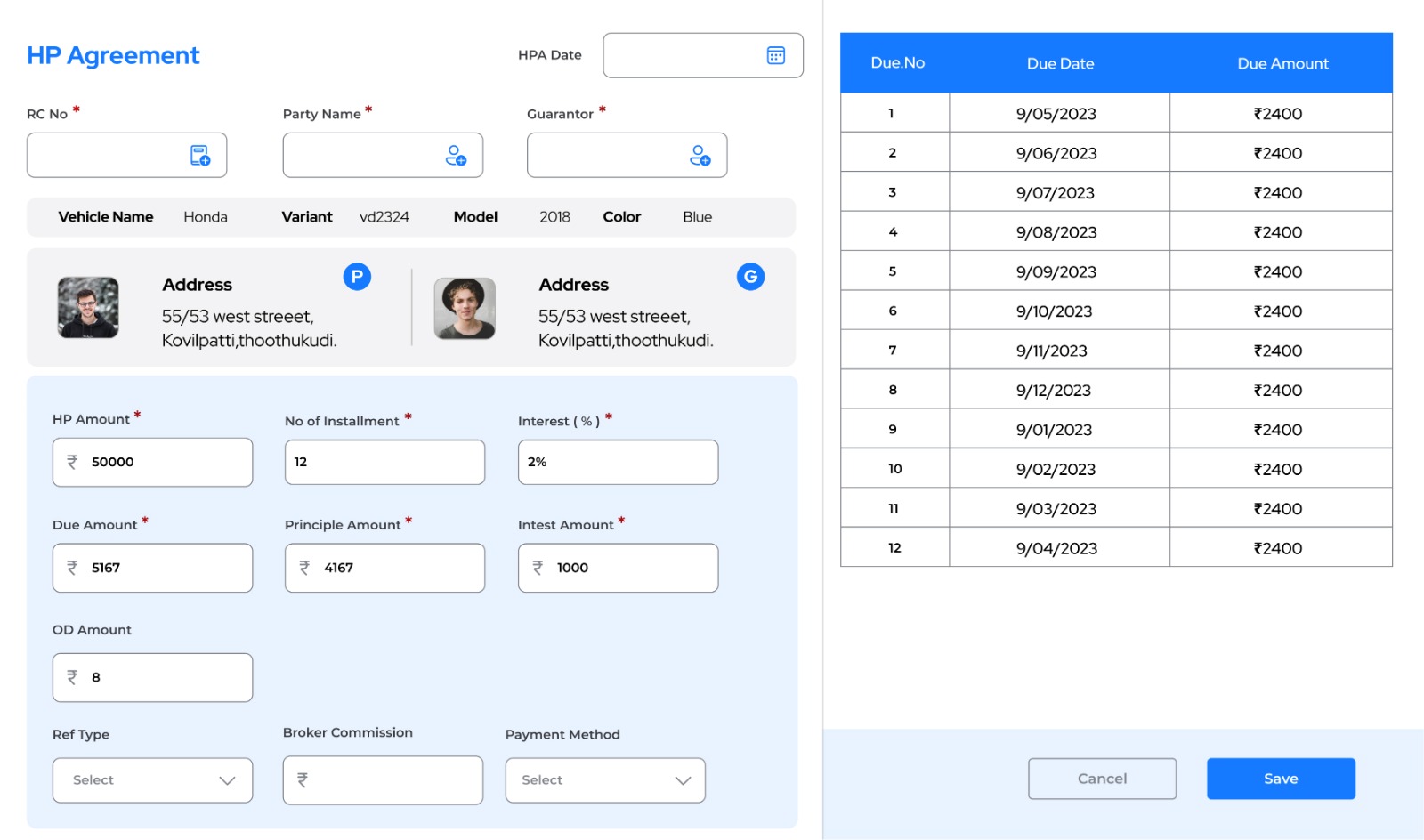Screen dimensions: 1424x840
Task: Click the guarantor address under badge G
Action: click(626, 328)
